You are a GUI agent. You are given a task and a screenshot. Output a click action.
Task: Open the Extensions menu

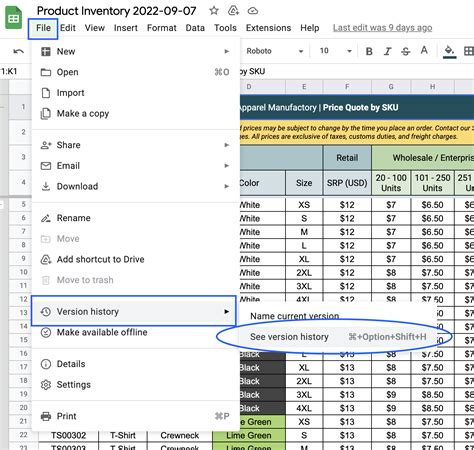tap(268, 28)
